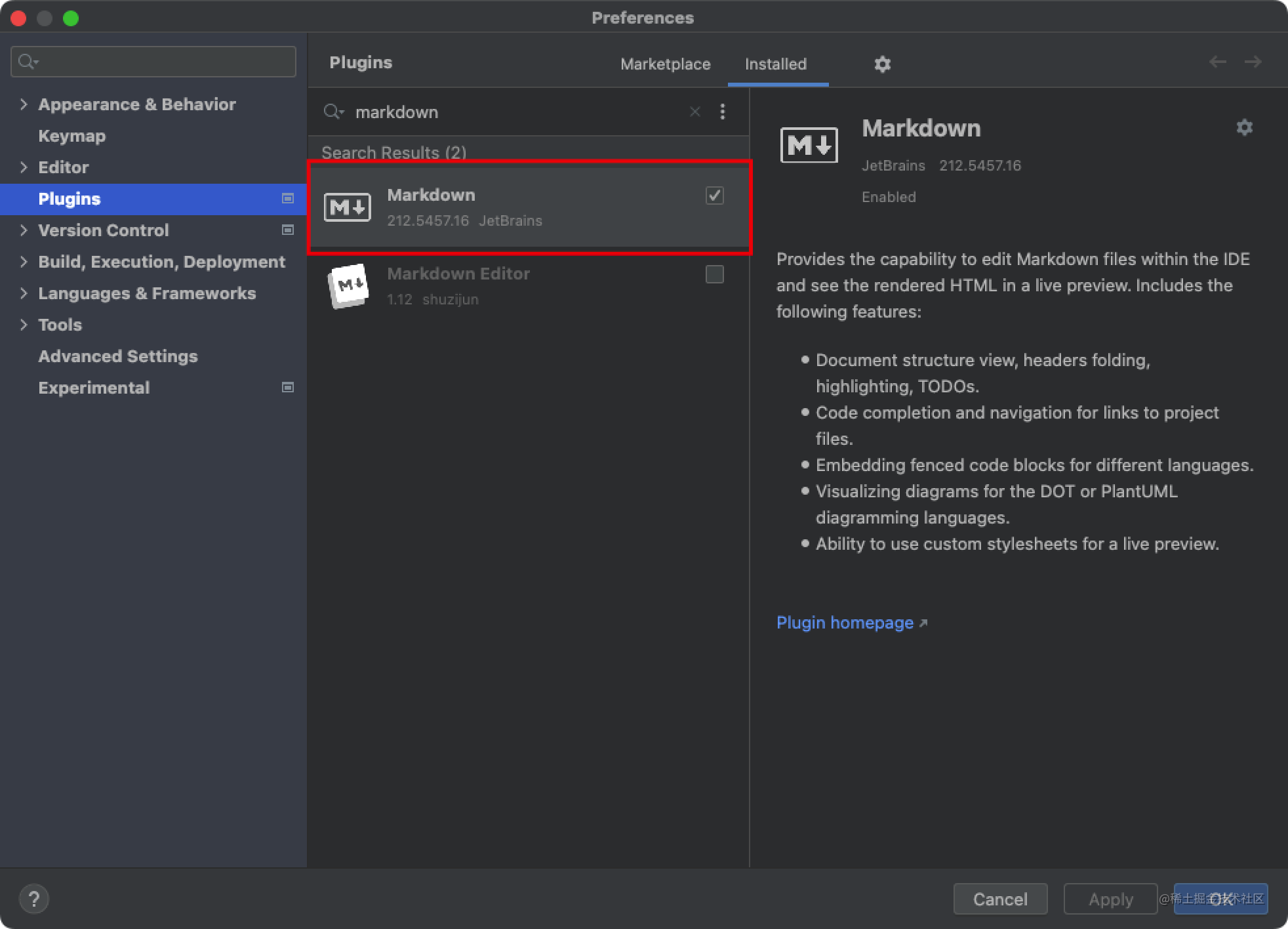Click the back navigation arrow

[1217, 62]
